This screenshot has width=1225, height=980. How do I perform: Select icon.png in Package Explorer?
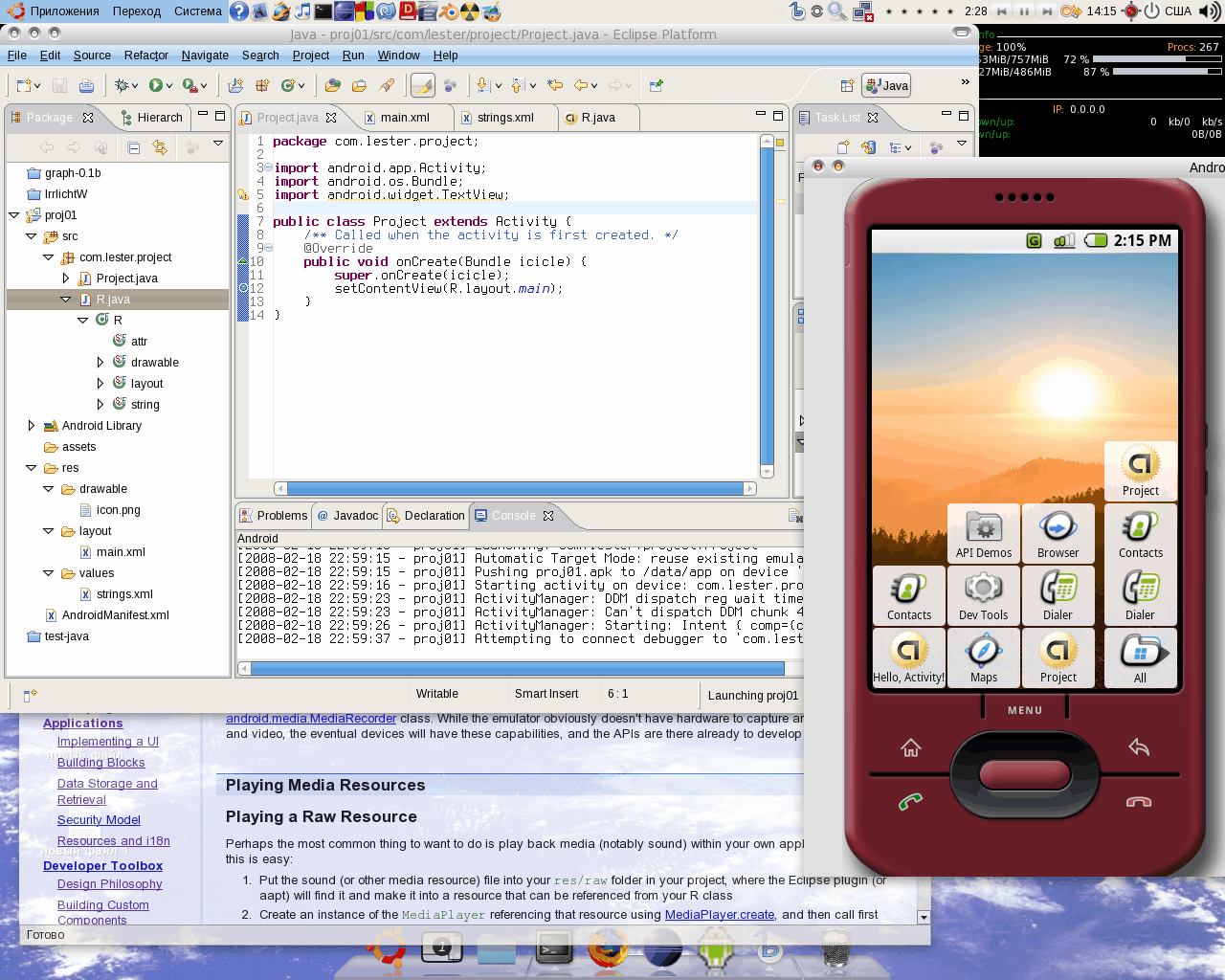pos(110,510)
